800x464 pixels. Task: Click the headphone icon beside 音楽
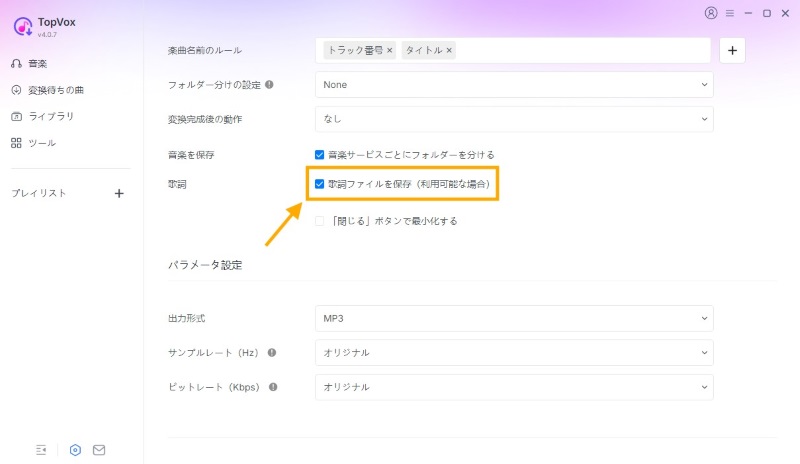click(16, 64)
